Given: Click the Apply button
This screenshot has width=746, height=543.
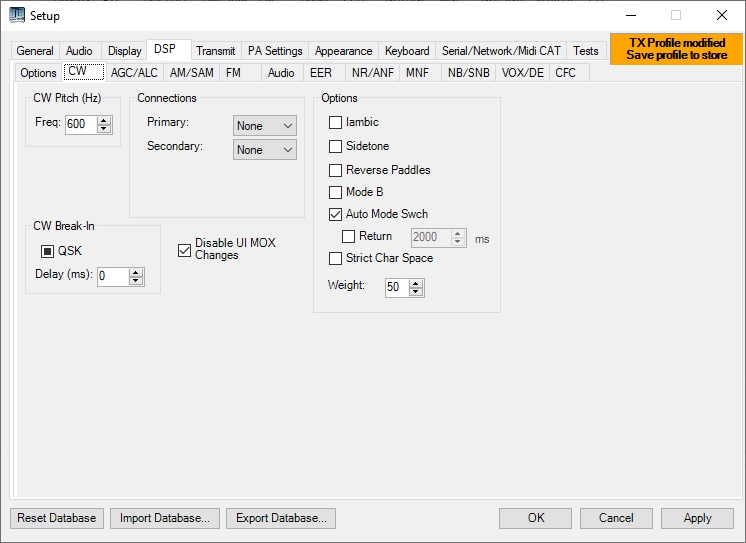Looking at the screenshot, I should coord(697,518).
